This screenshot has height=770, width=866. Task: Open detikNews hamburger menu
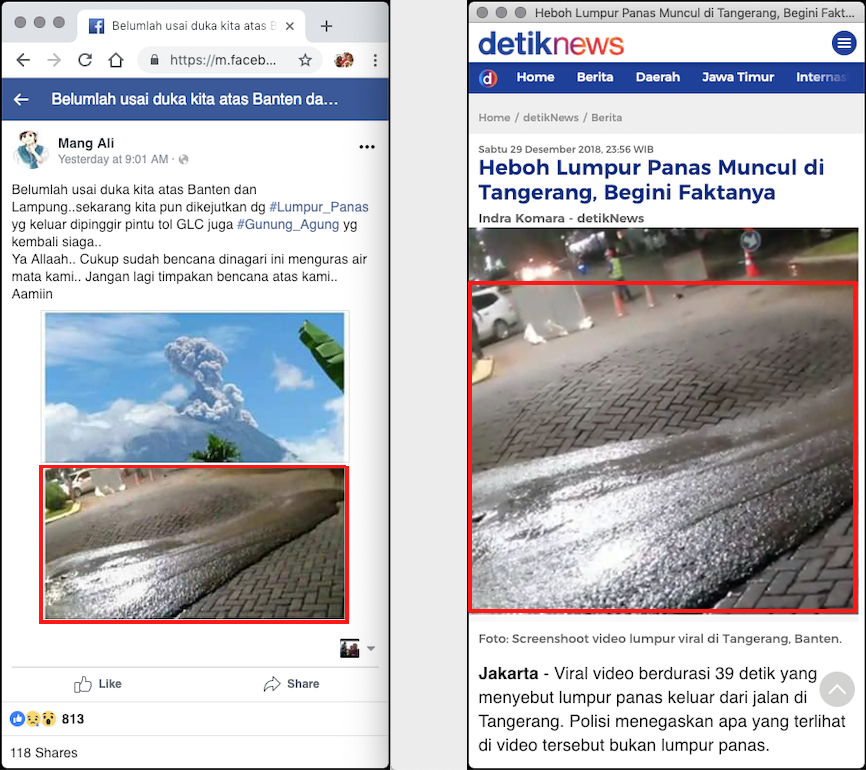pyautogui.click(x=843, y=43)
